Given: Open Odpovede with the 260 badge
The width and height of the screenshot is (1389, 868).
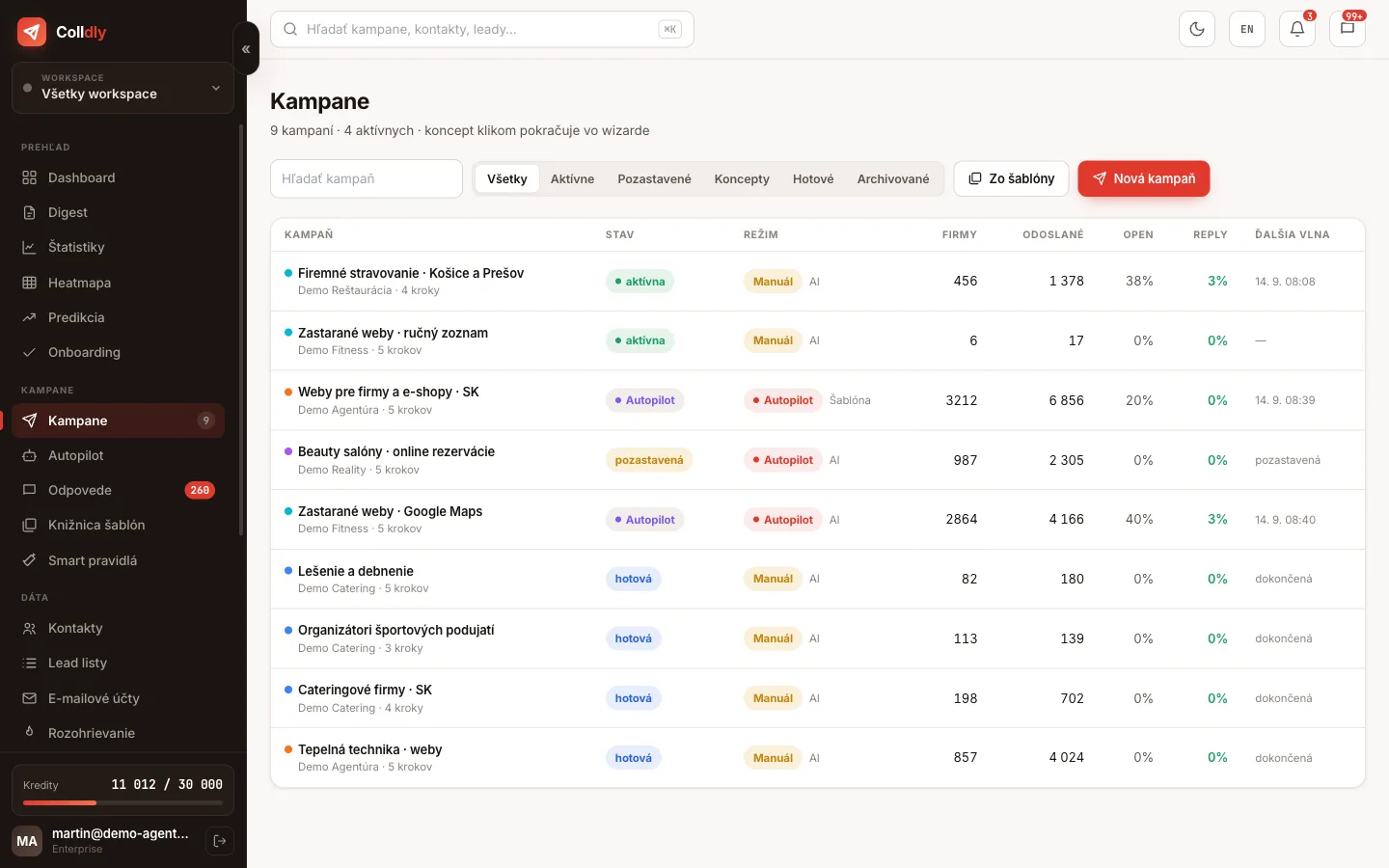Looking at the screenshot, I should pos(118,490).
